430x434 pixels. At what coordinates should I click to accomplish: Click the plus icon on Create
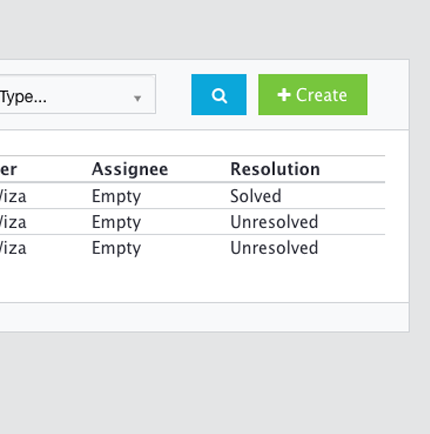tap(284, 95)
